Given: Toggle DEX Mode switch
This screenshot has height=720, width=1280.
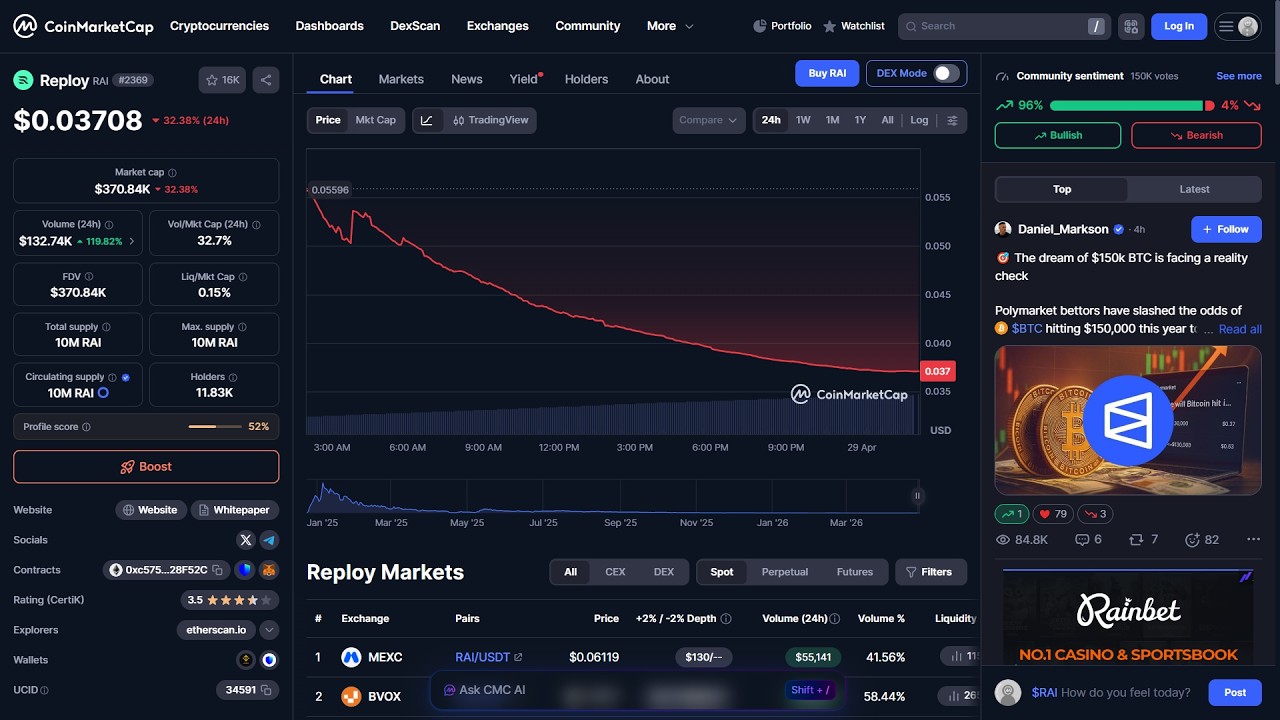Looking at the screenshot, I should tap(946, 73).
